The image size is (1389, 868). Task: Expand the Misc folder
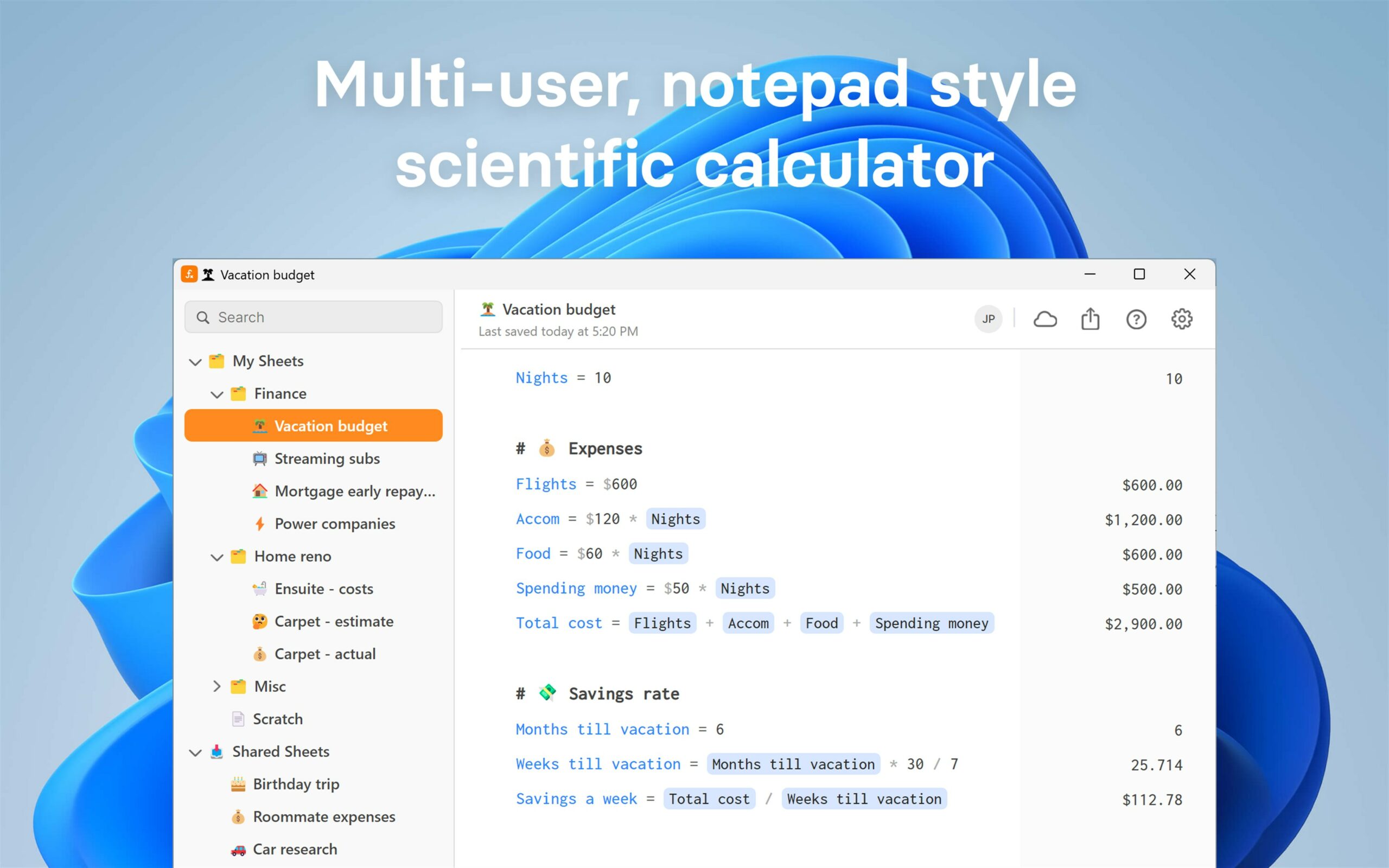pos(217,686)
